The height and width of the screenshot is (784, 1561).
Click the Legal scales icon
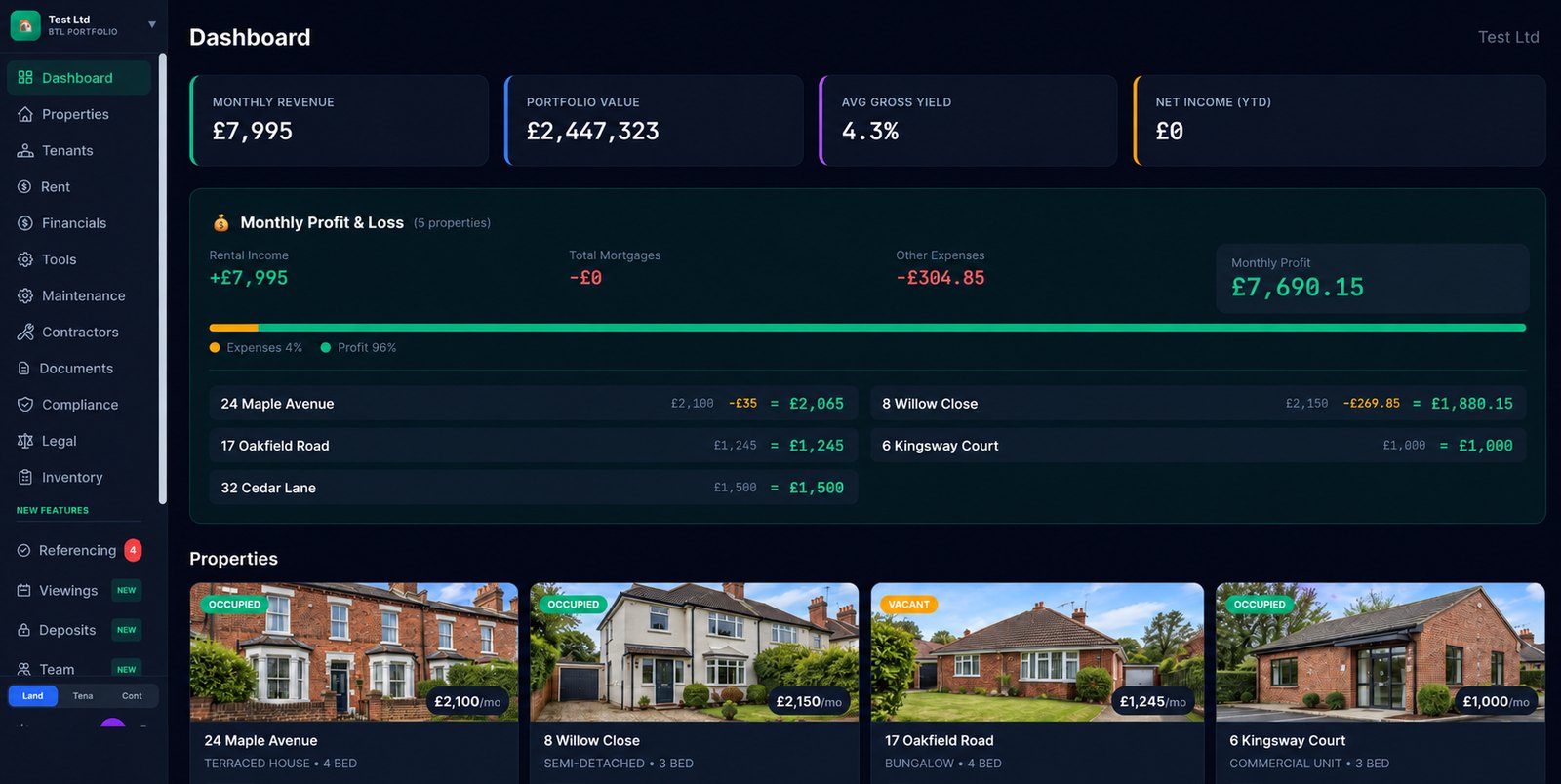(x=25, y=441)
